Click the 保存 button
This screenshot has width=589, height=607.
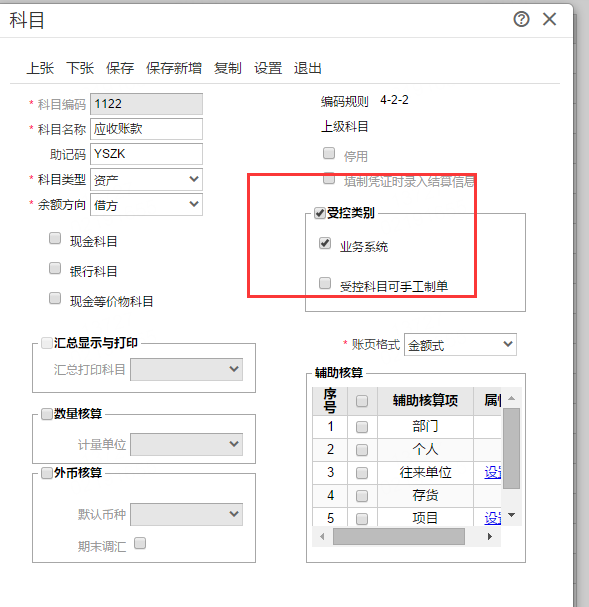click(x=120, y=68)
